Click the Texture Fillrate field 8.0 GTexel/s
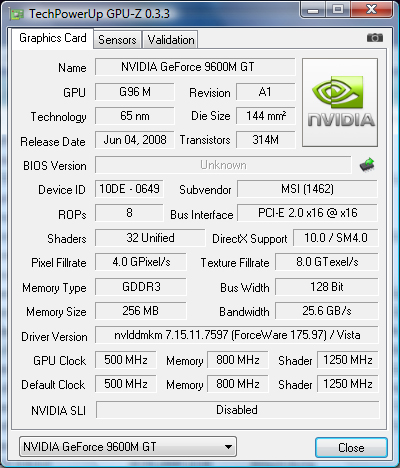 tap(327, 262)
